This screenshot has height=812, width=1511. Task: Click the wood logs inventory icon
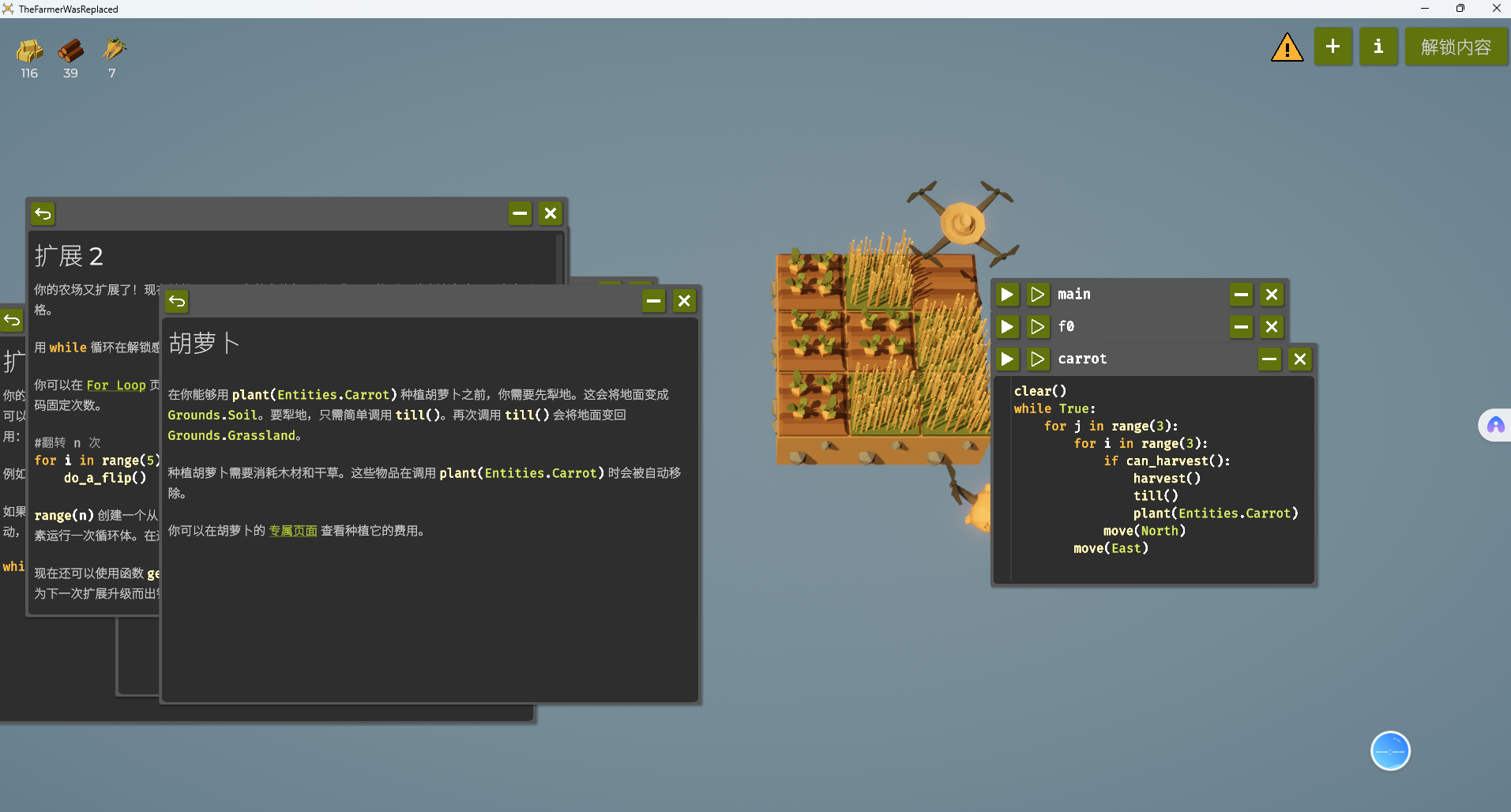(x=70, y=51)
